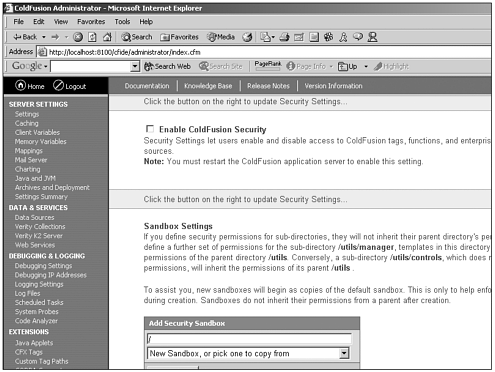
Task: Open the Settings Summary link
Action: 41,197
